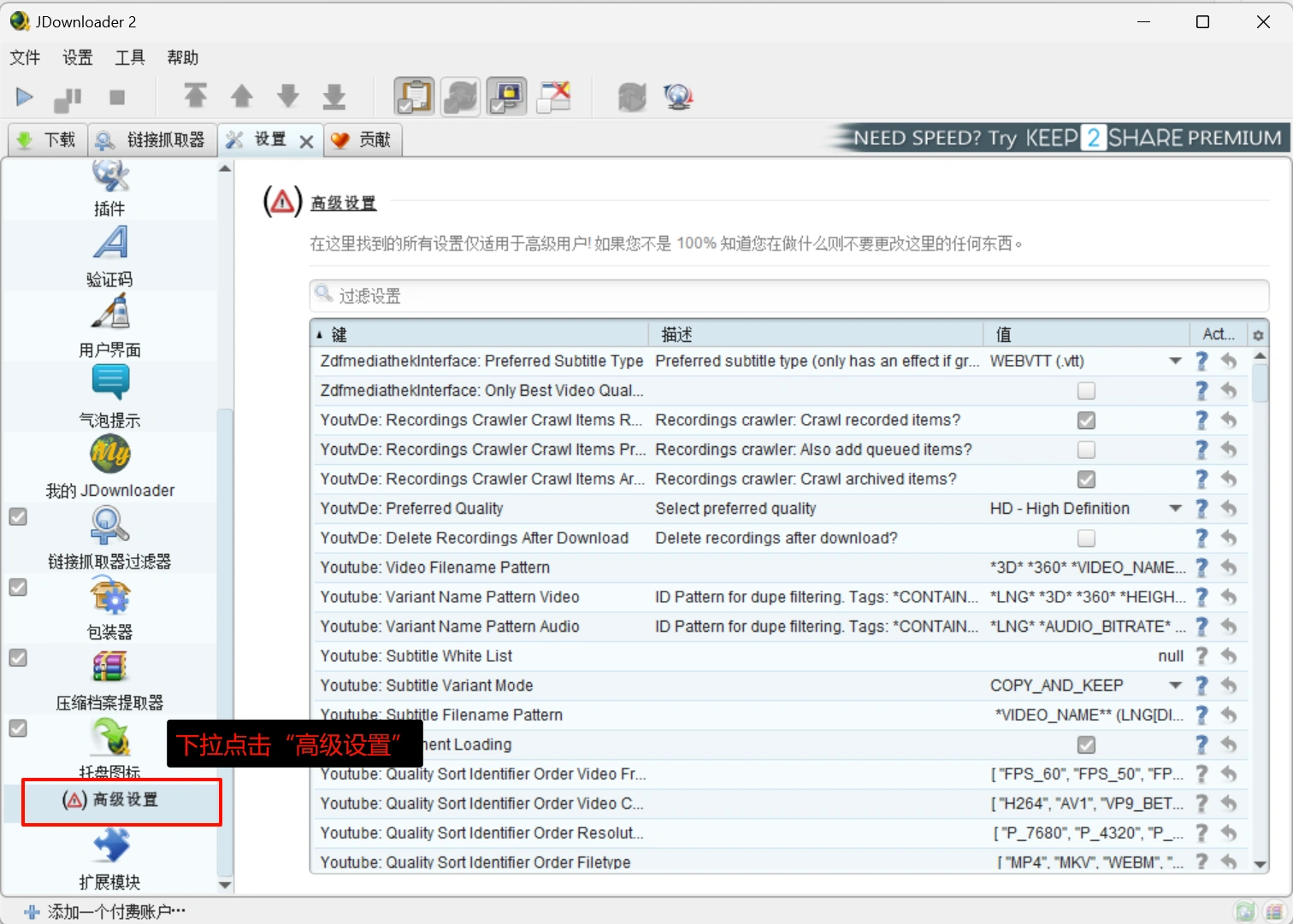Click the Act... column header
1293x924 pixels.
(x=1219, y=334)
